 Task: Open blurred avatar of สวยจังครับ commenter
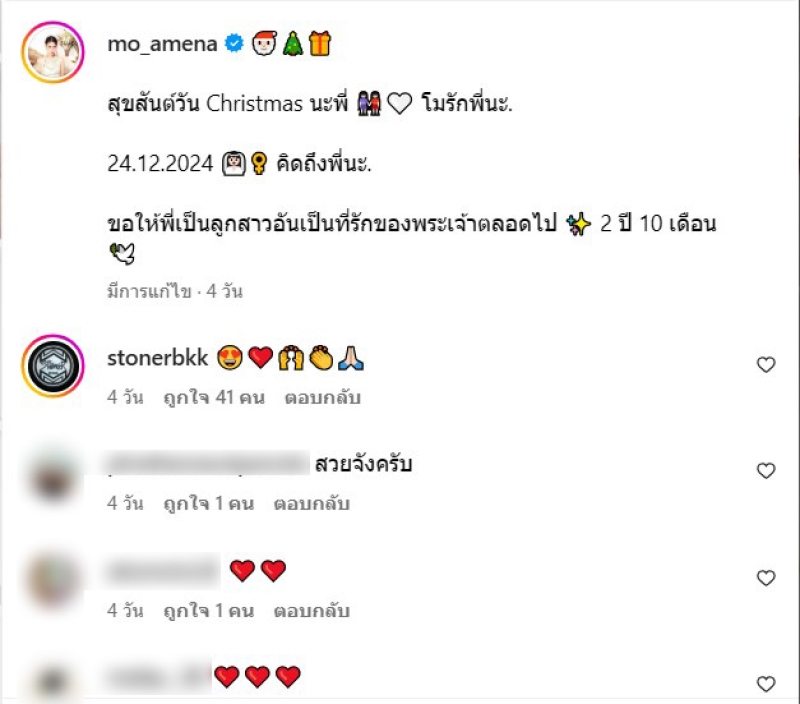[x=53, y=477]
